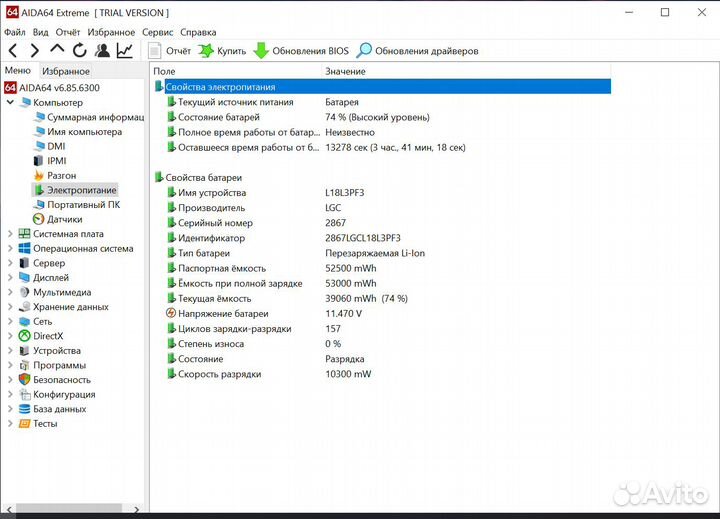
Task: Refresh the page with the circular arrow icon
Action: [x=80, y=50]
